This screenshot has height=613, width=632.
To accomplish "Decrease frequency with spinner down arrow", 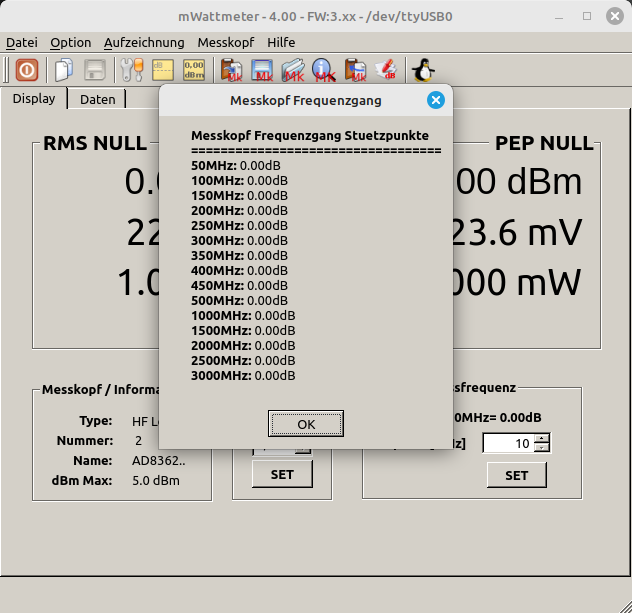I will pos(541,448).
